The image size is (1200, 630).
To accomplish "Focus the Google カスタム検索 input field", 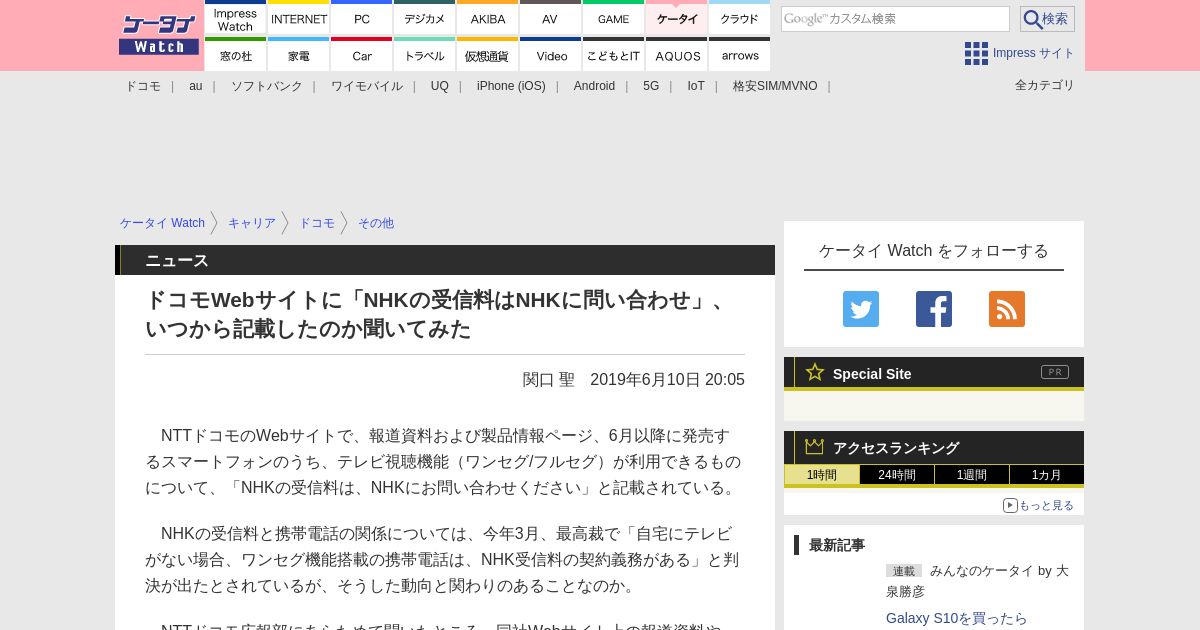I will (895, 19).
